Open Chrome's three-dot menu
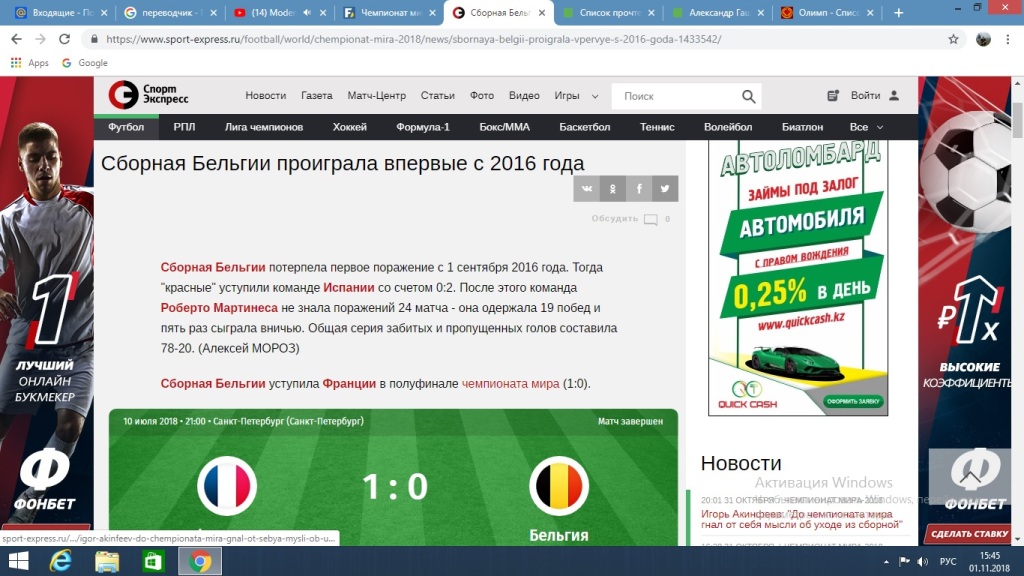Image resolution: width=1024 pixels, height=576 pixels. (1008, 39)
